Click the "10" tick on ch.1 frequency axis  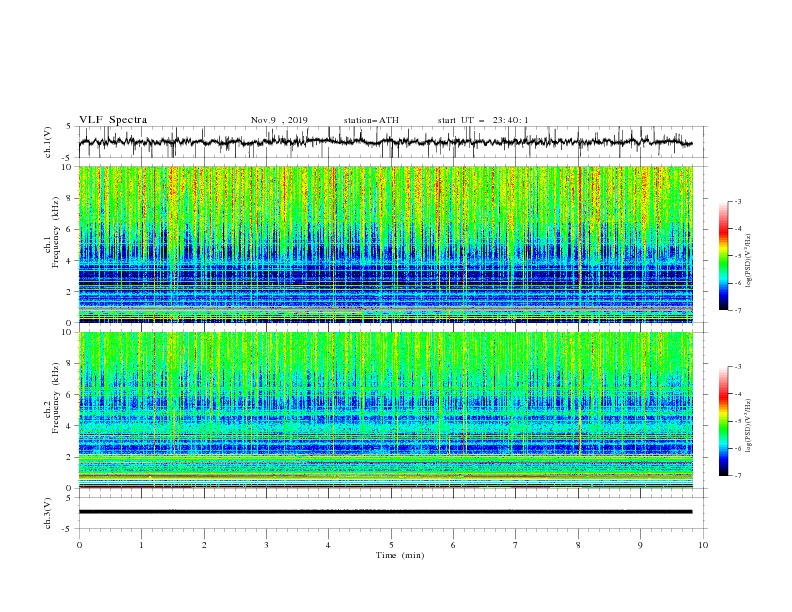tap(67, 167)
